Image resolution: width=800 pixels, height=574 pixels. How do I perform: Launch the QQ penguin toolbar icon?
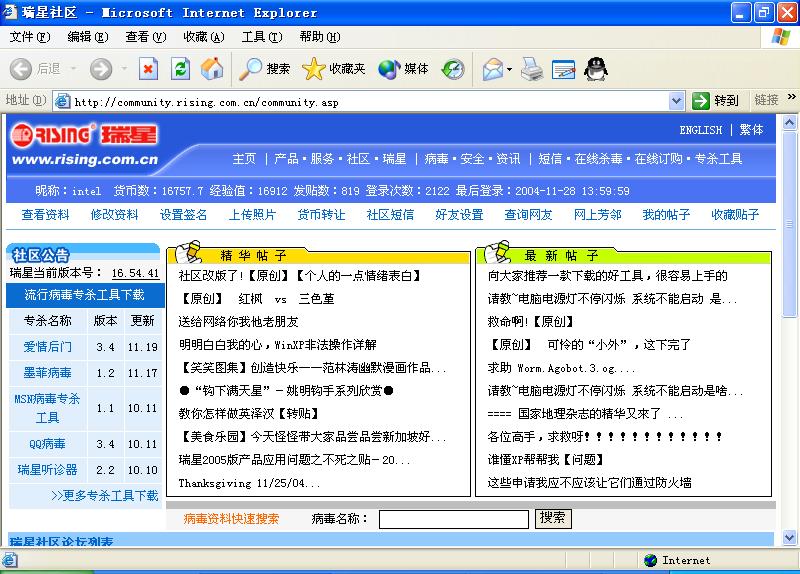tap(595, 68)
